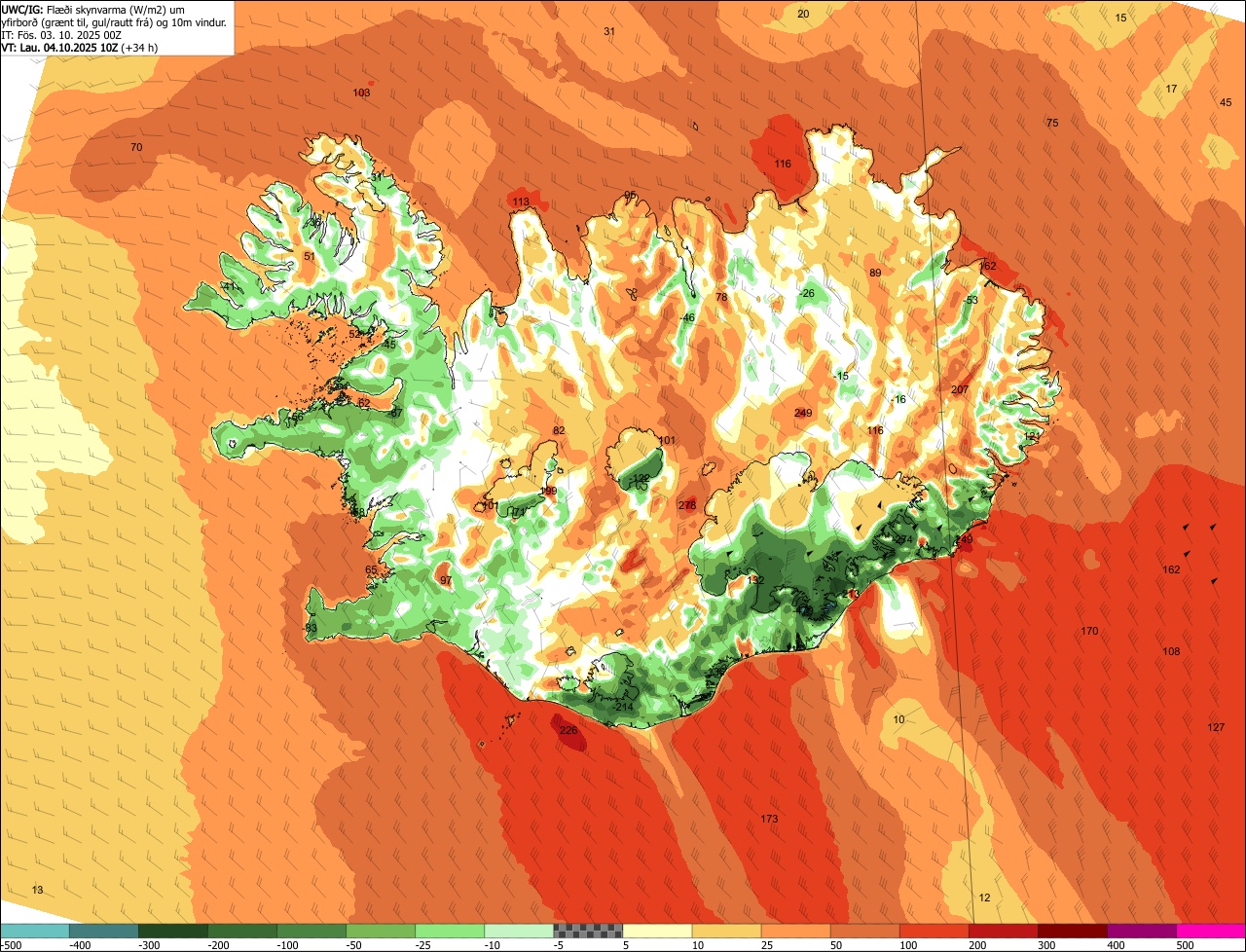Image resolution: width=1246 pixels, height=952 pixels.
Task: Click the checkered -5 to 5 legend swatch
Action: pos(588,931)
